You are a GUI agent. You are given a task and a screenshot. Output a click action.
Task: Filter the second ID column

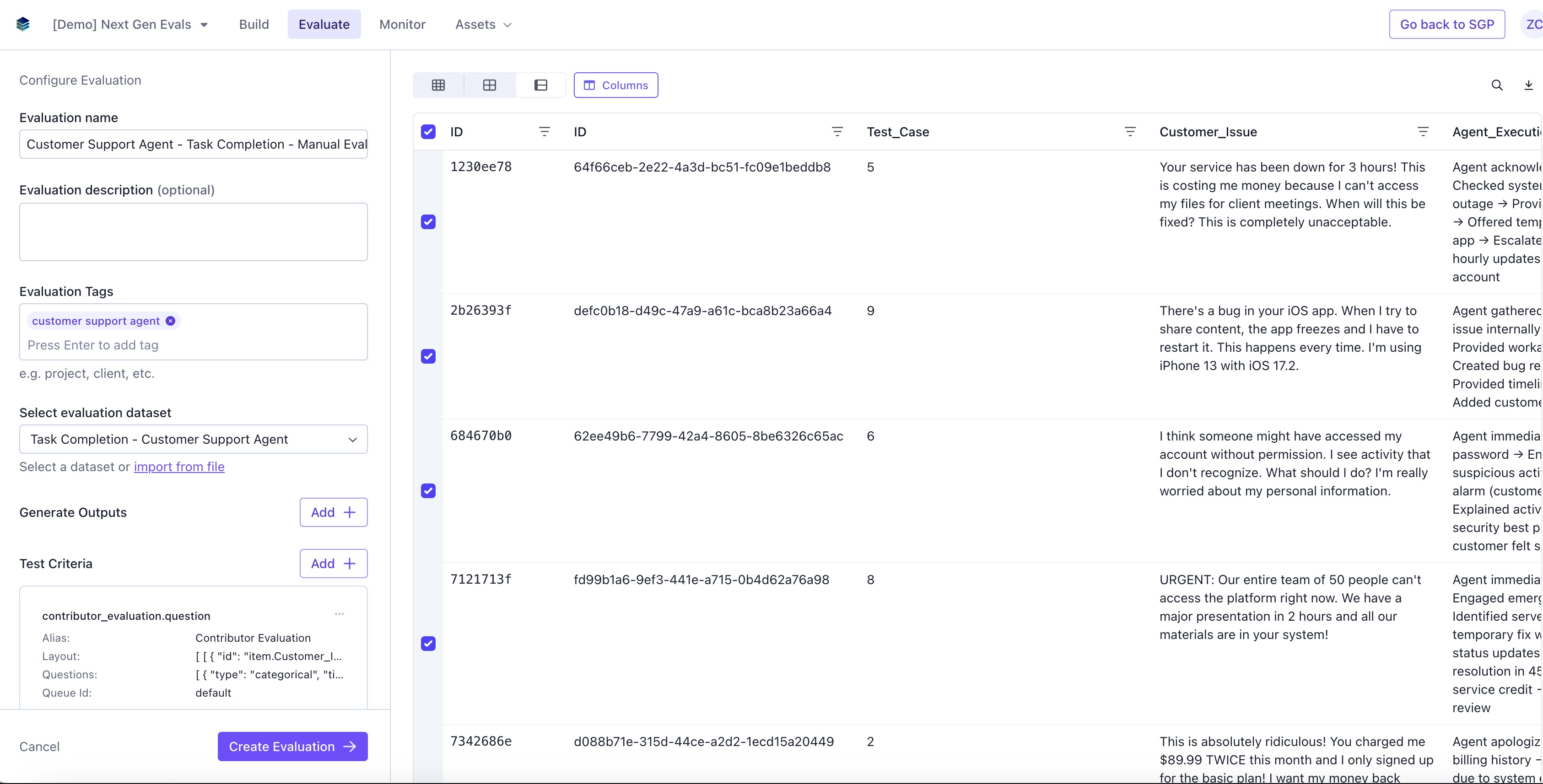pyautogui.click(x=837, y=132)
